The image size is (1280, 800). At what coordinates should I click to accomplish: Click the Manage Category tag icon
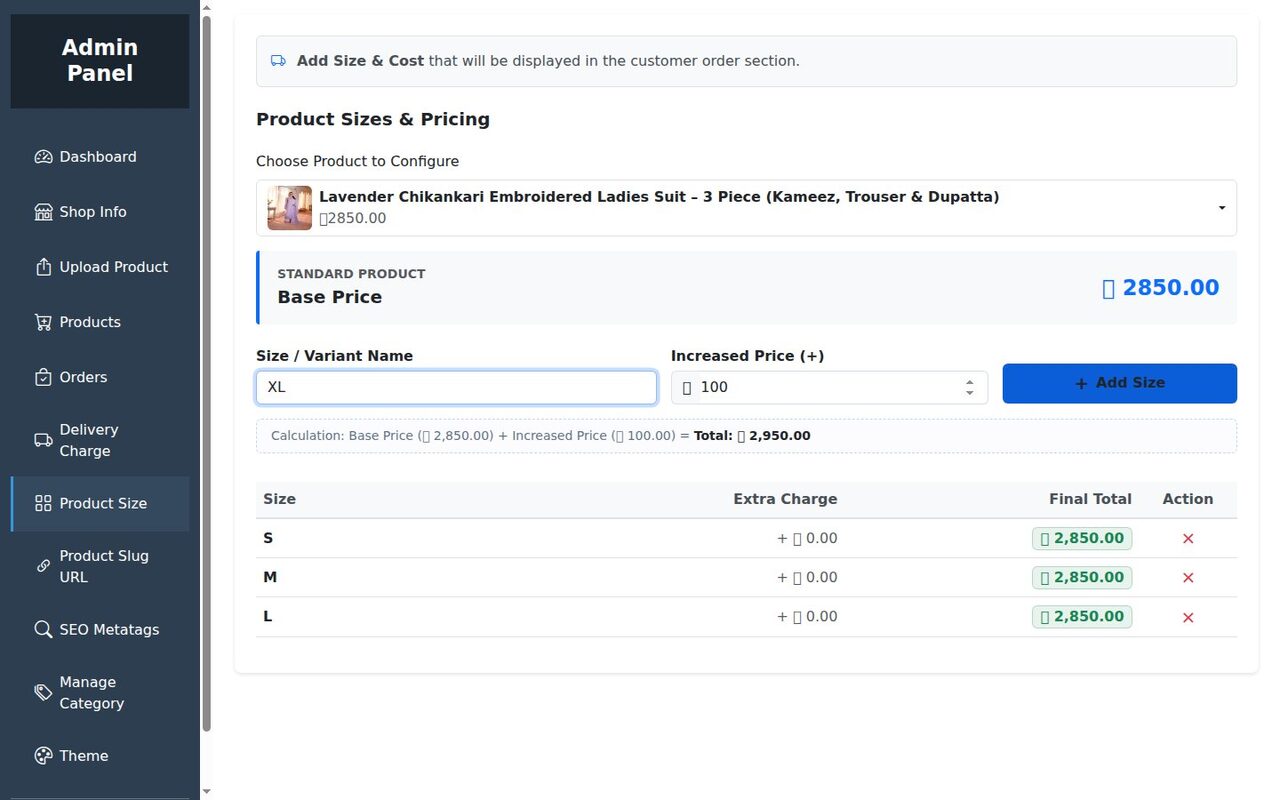pos(43,693)
